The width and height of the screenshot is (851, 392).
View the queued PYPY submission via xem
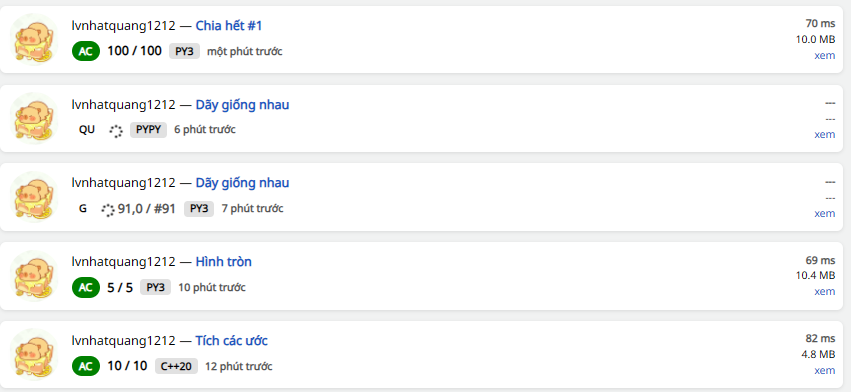[824, 134]
